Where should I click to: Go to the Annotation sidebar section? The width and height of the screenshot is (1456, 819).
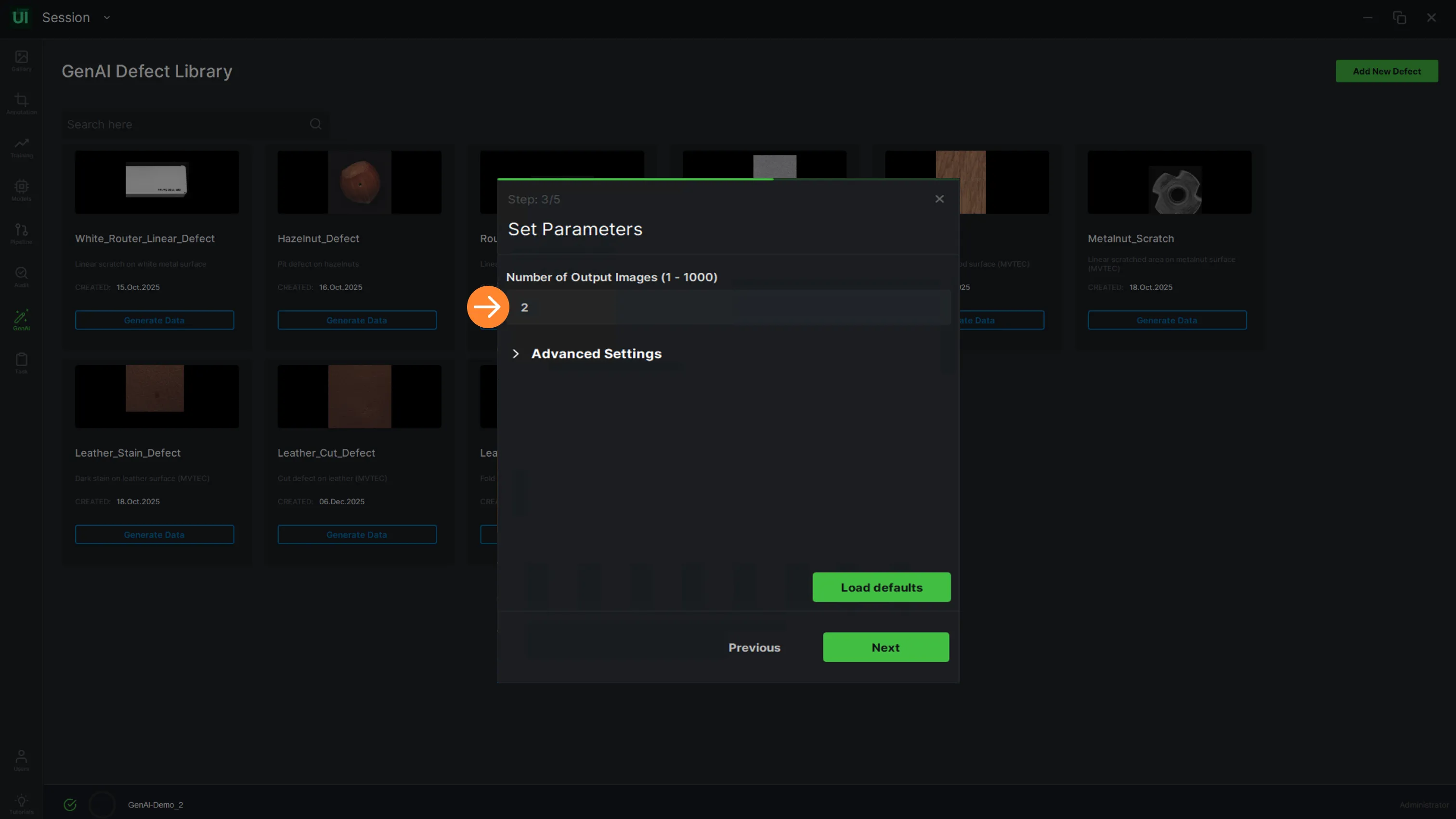(x=22, y=104)
